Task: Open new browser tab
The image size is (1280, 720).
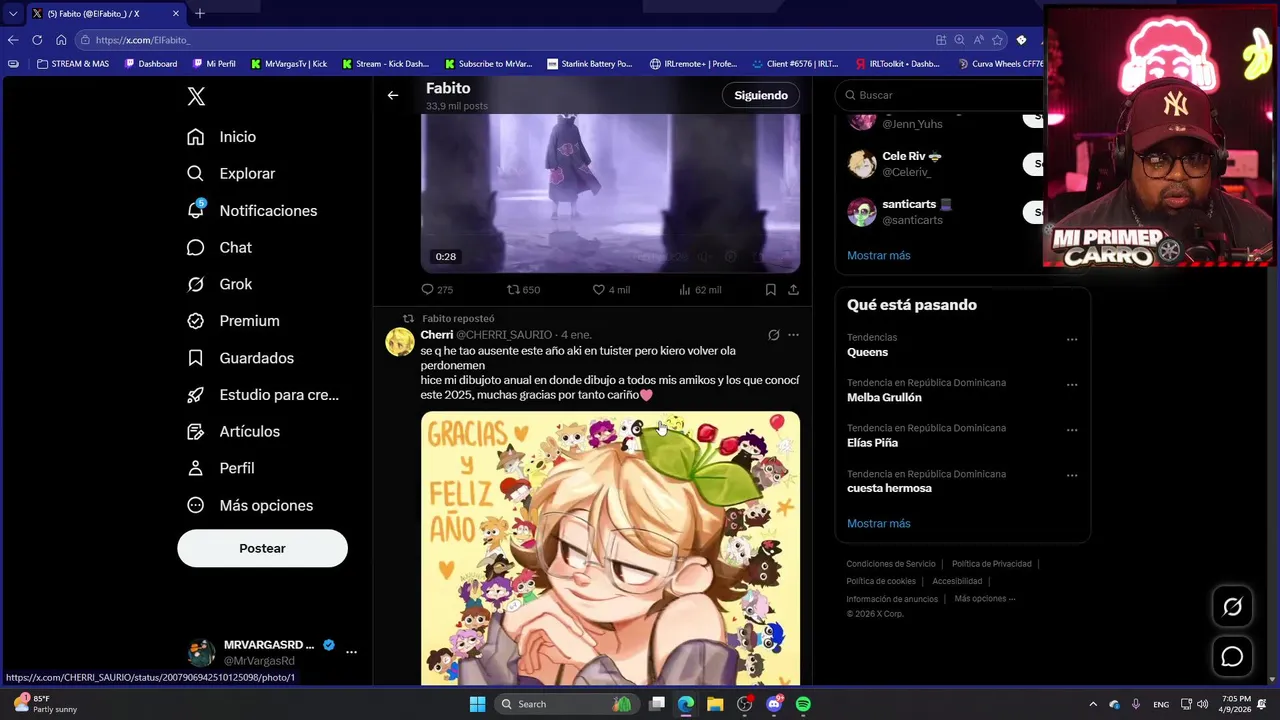Action: [x=200, y=14]
